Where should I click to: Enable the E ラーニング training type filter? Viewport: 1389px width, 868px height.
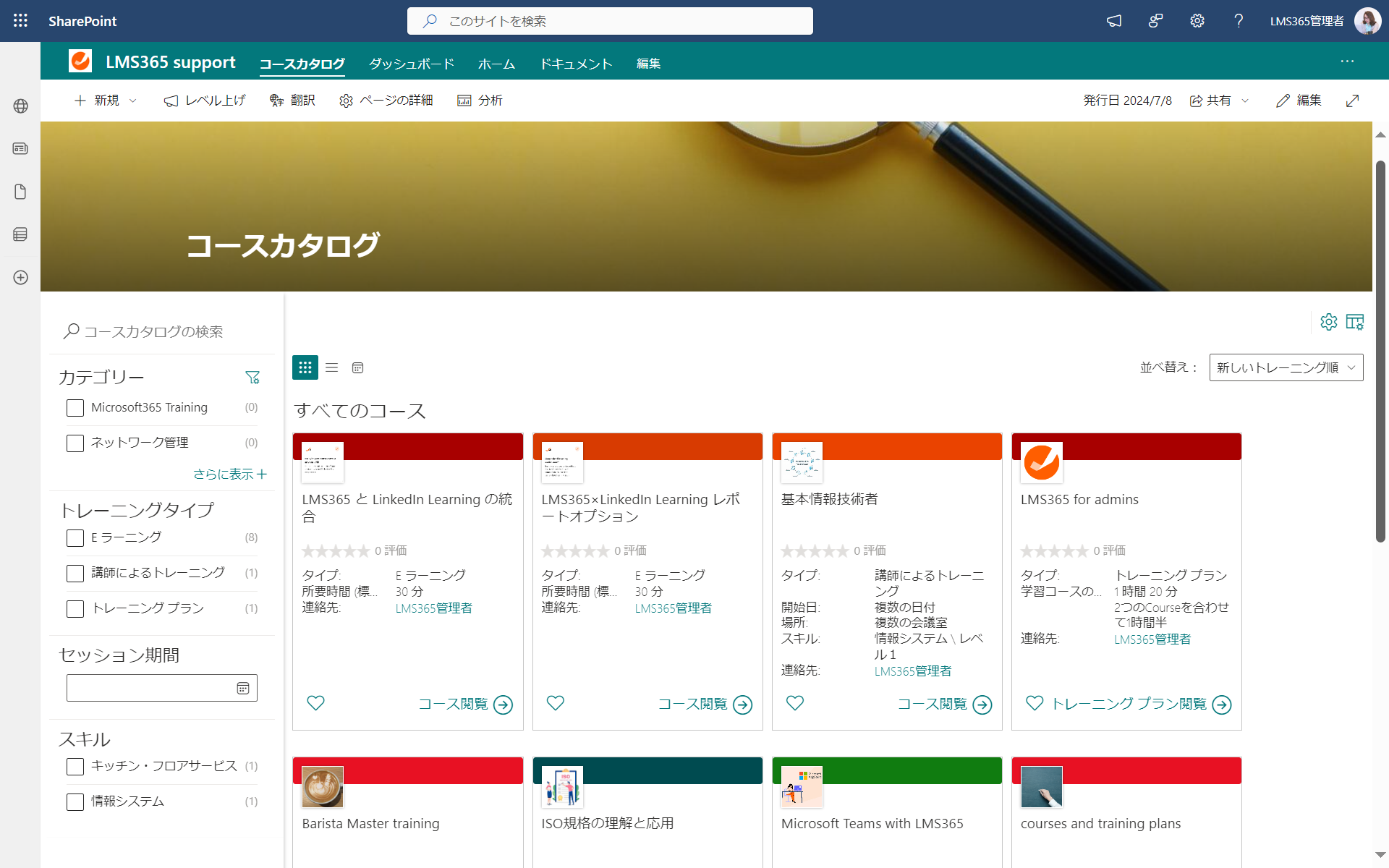(75, 537)
